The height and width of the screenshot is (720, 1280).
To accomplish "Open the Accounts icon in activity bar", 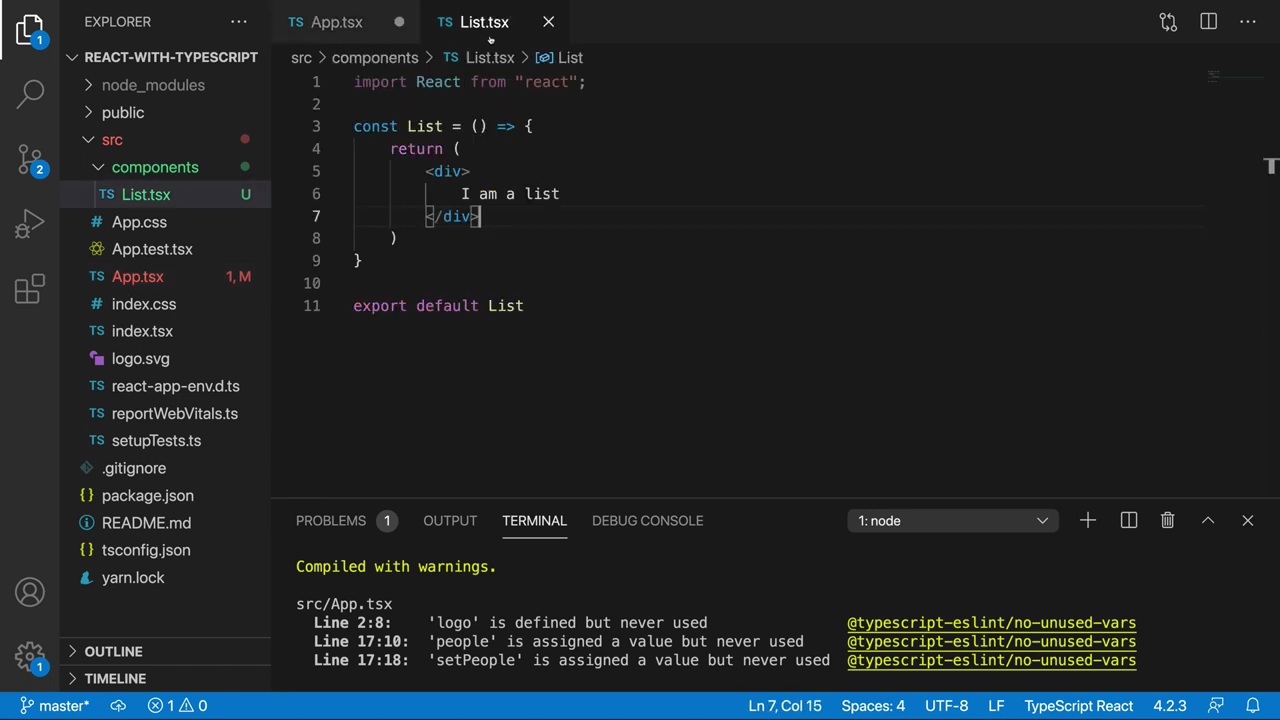I will (x=30, y=592).
